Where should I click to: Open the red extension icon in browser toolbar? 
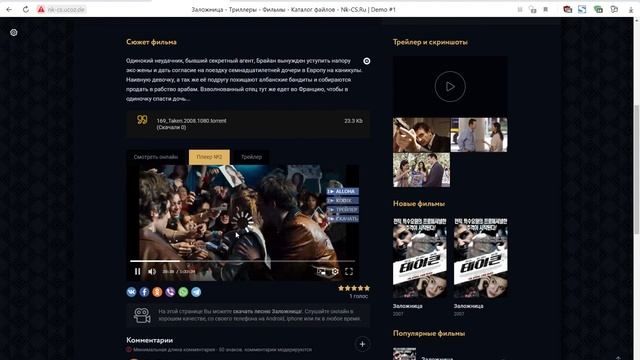(567, 9)
